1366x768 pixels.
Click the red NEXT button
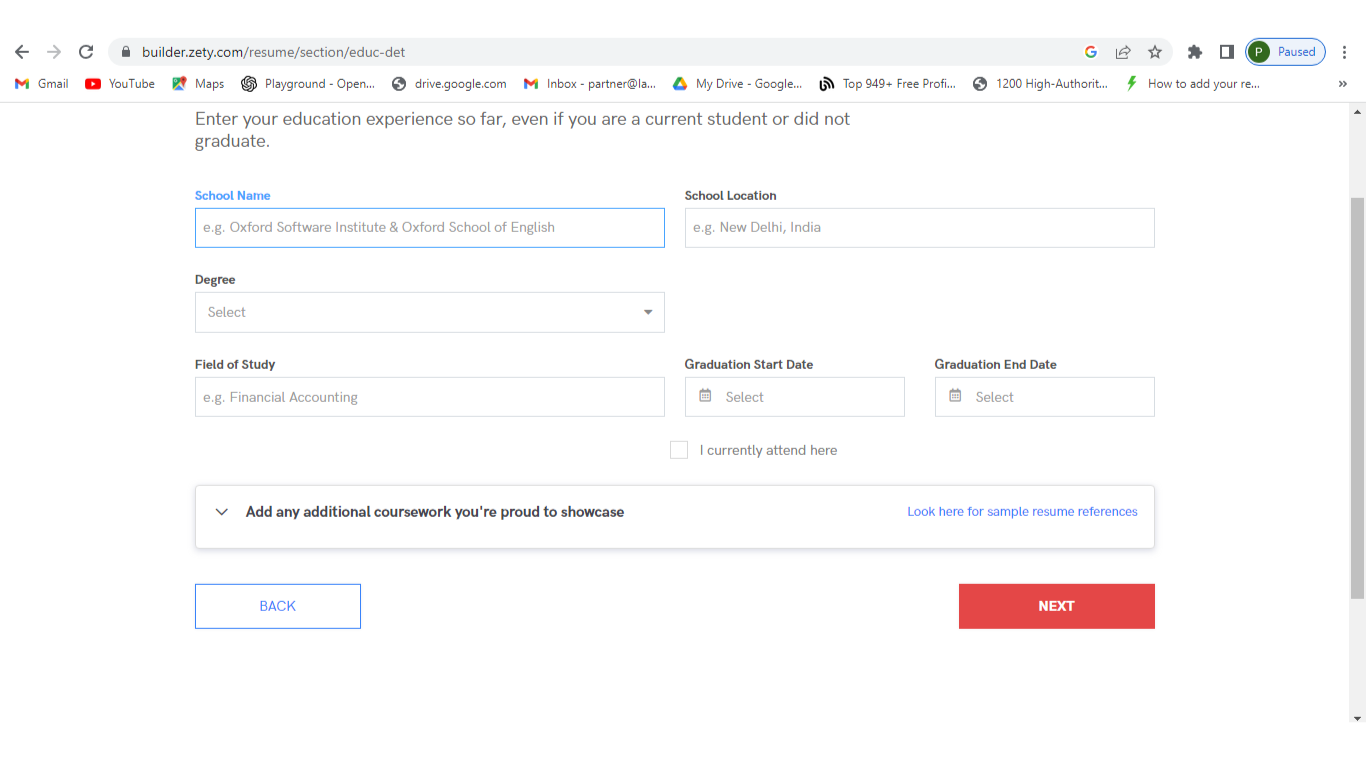(1056, 606)
